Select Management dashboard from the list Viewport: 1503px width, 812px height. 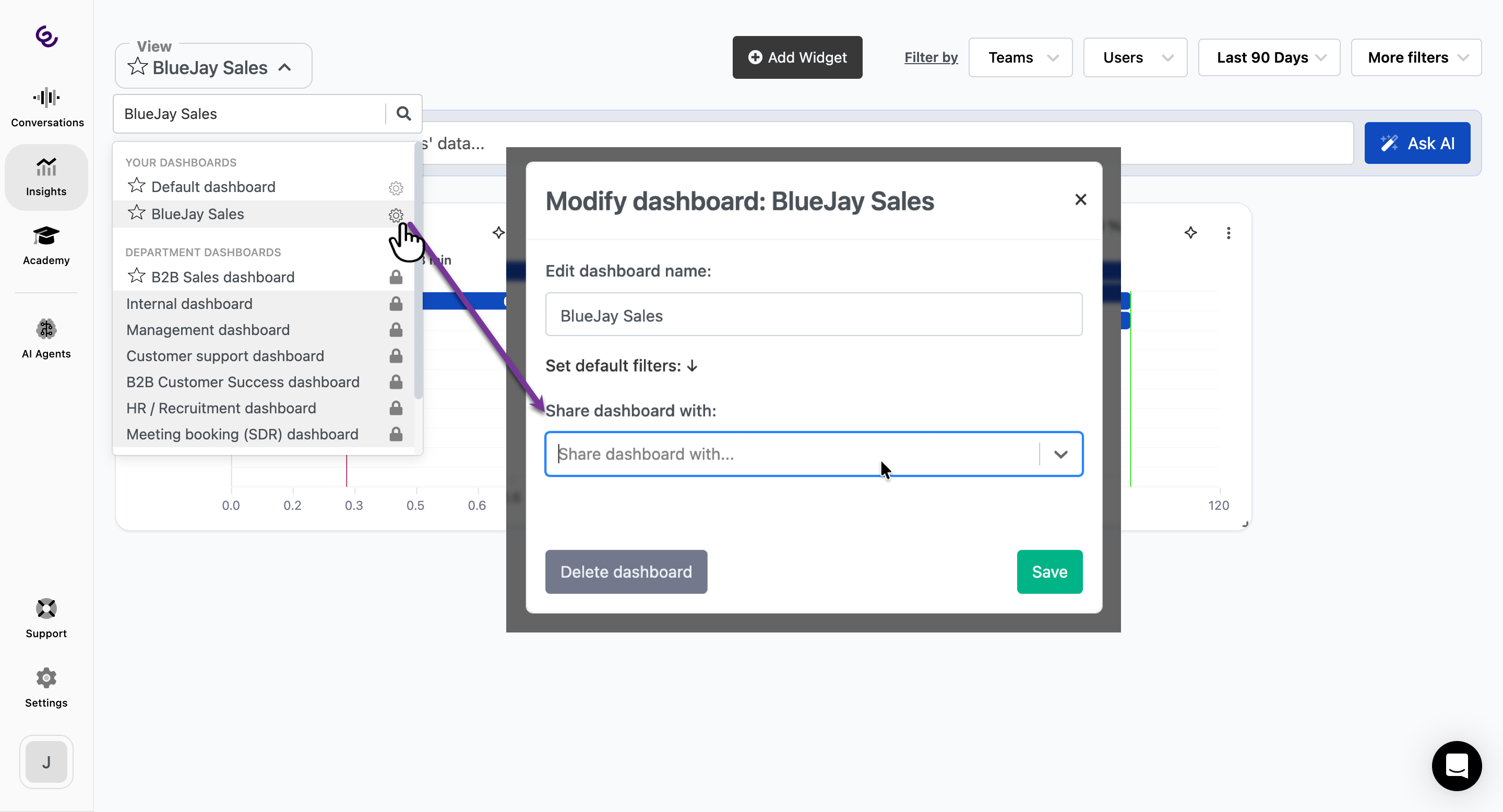(208, 330)
